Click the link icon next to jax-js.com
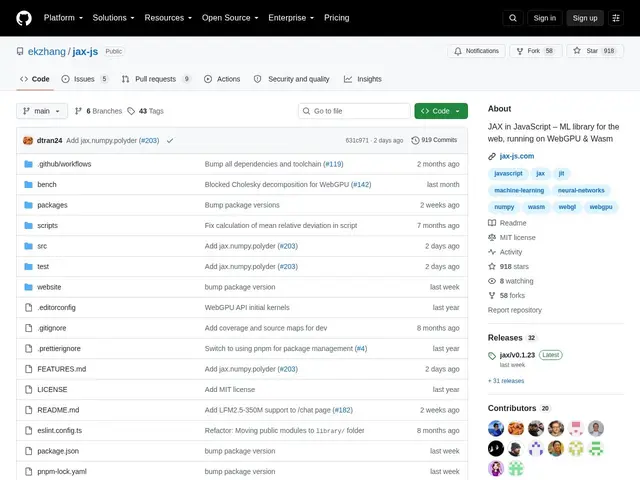 pos(492,156)
